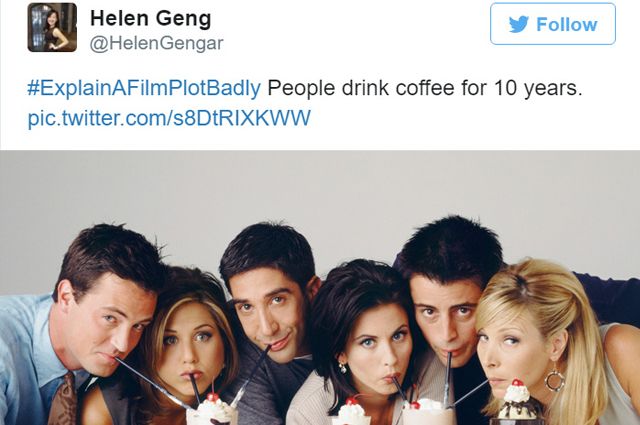Open the Helen Geng display name link
640x425 pixels.
pyautogui.click(x=151, y=19)
